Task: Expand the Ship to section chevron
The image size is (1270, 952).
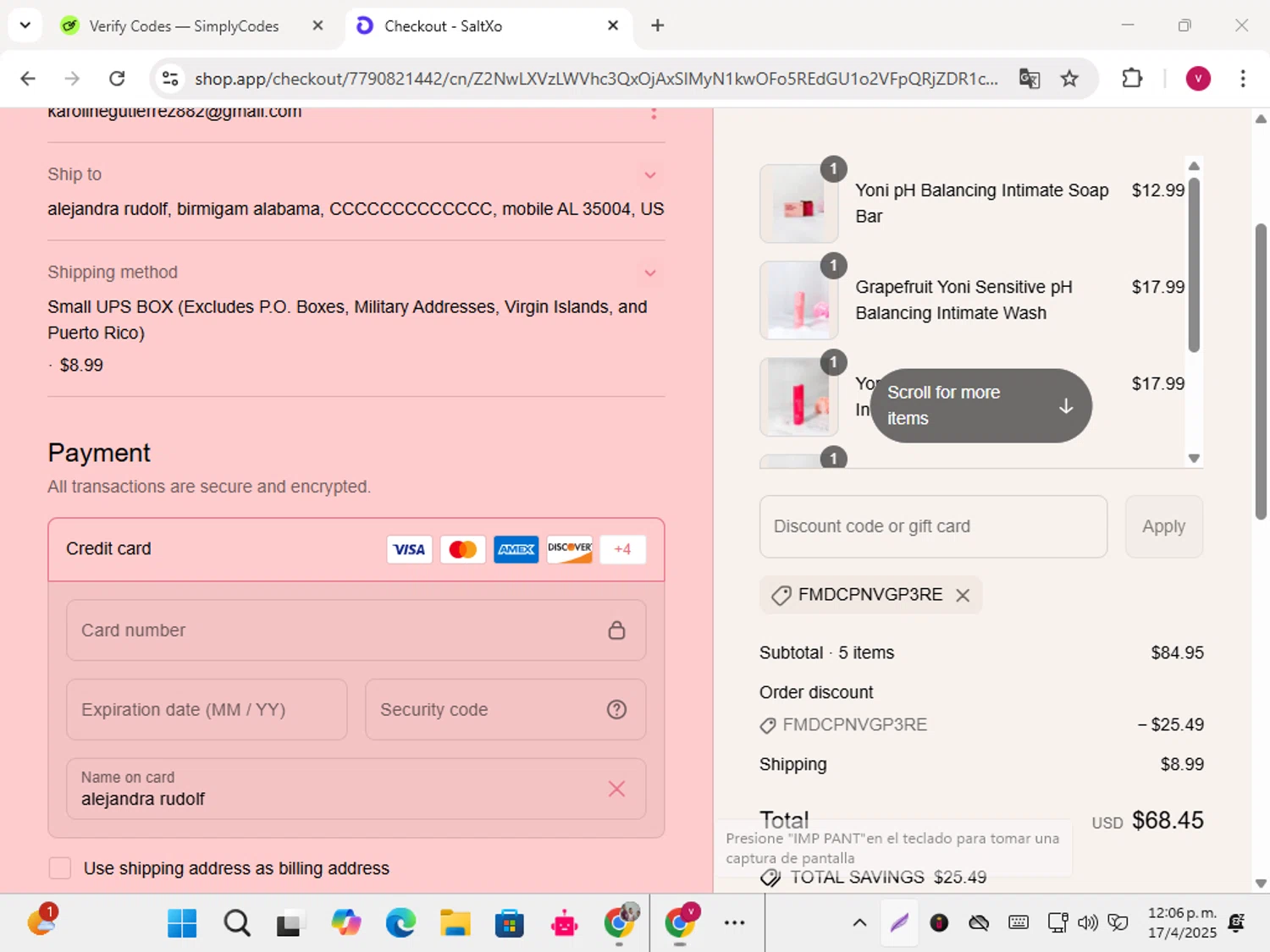Action: 650,175
